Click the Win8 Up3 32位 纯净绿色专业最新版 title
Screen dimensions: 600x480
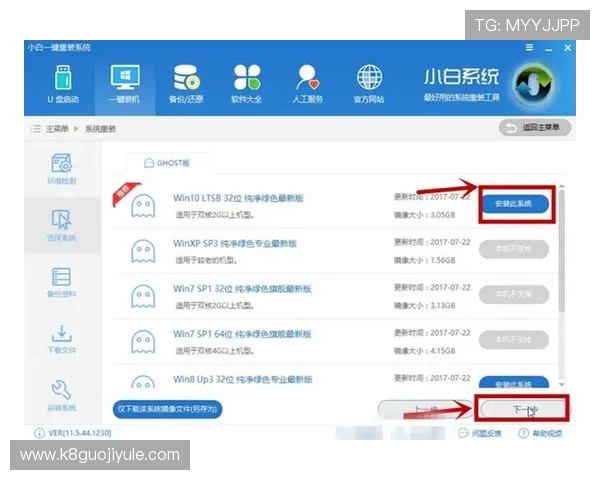pos(243,379)
